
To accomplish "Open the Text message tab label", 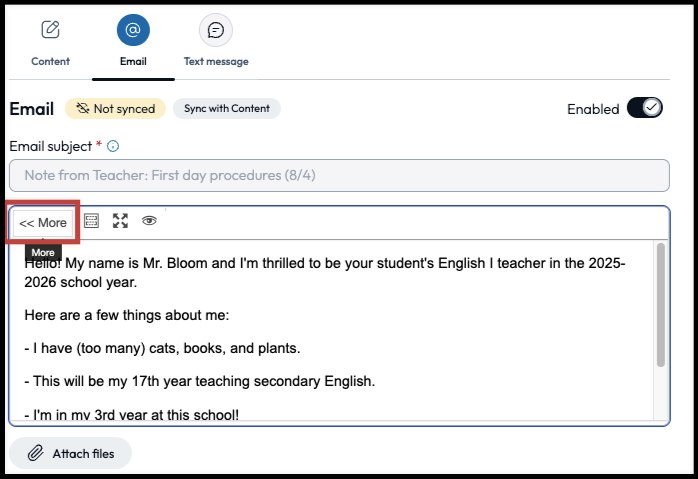I will pyautogui.click(x=216, y=61).
